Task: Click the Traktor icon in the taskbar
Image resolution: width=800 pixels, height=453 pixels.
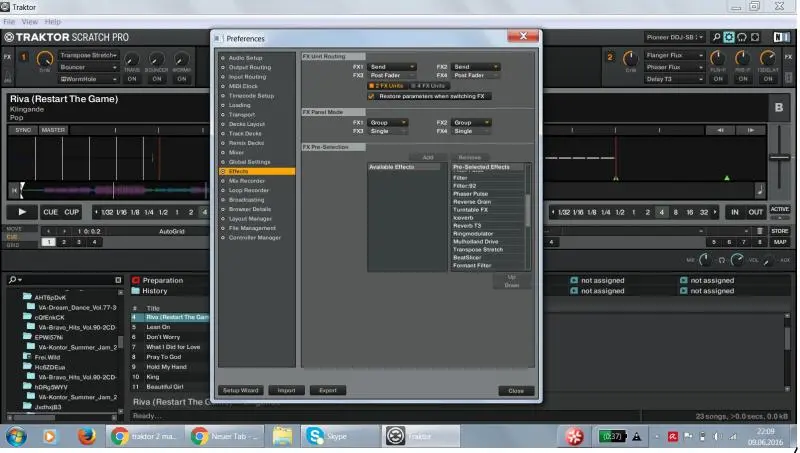Action: click(395, 436)
